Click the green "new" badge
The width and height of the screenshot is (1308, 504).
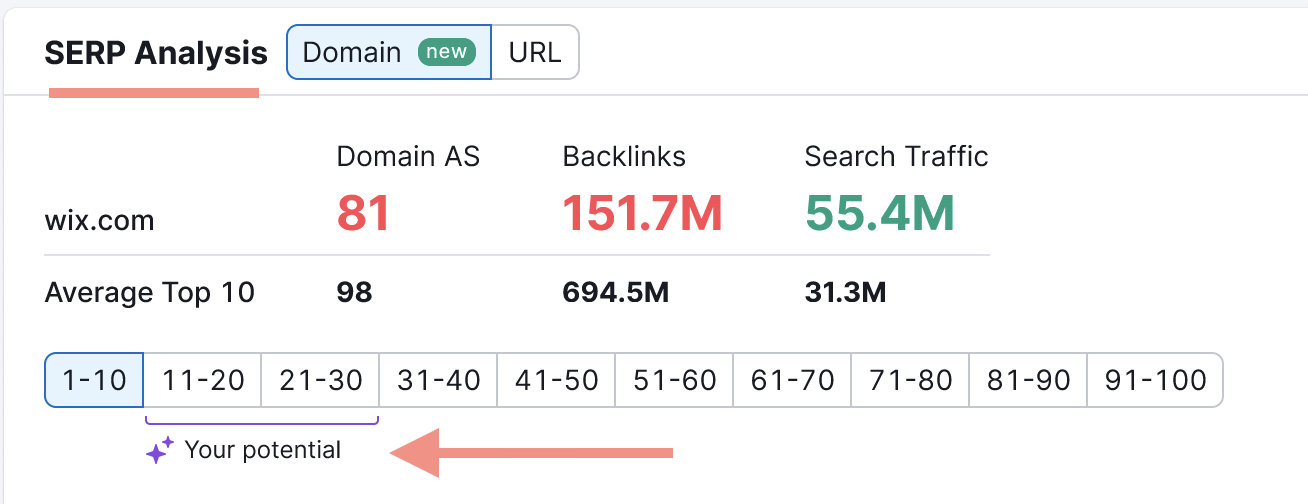pos(446,52)
